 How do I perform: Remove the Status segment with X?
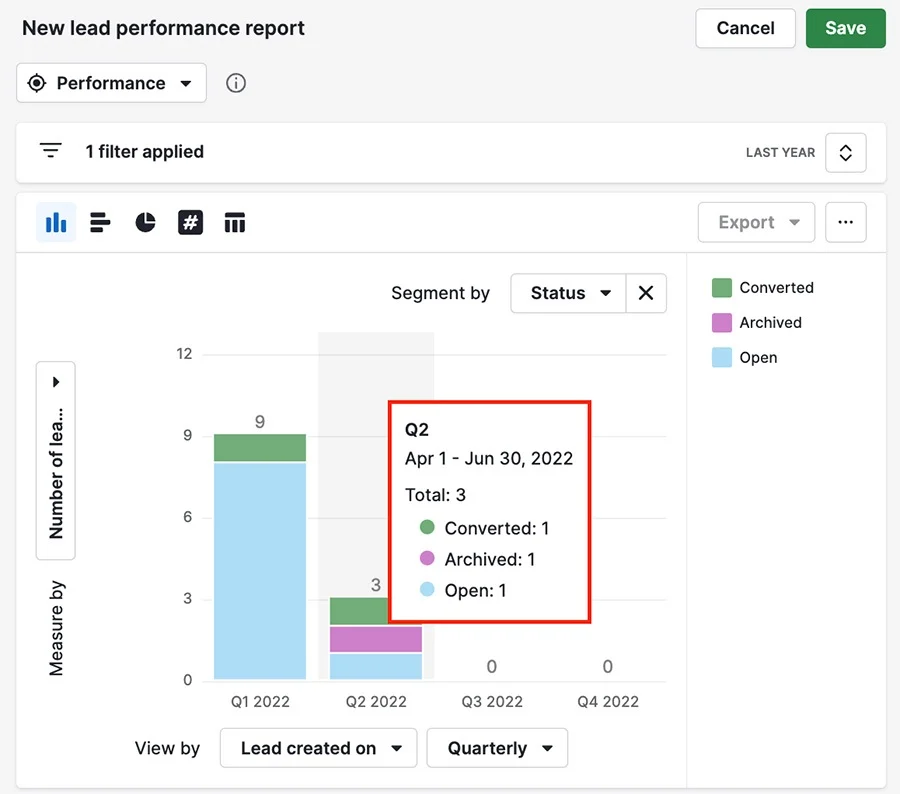tap(646, 293)
